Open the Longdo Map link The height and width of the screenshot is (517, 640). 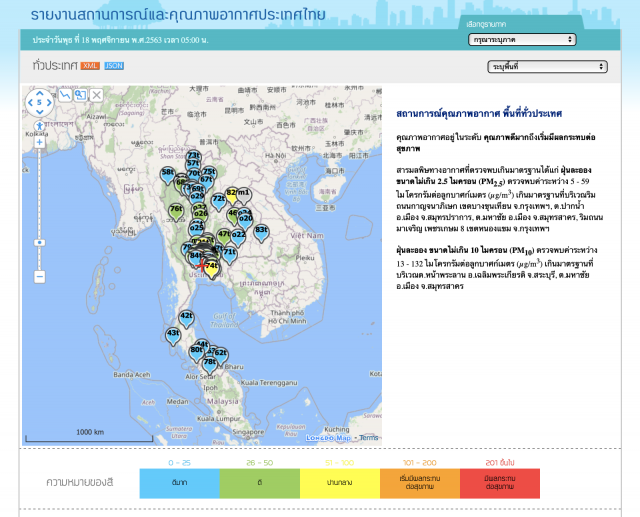tap(328, 438)
